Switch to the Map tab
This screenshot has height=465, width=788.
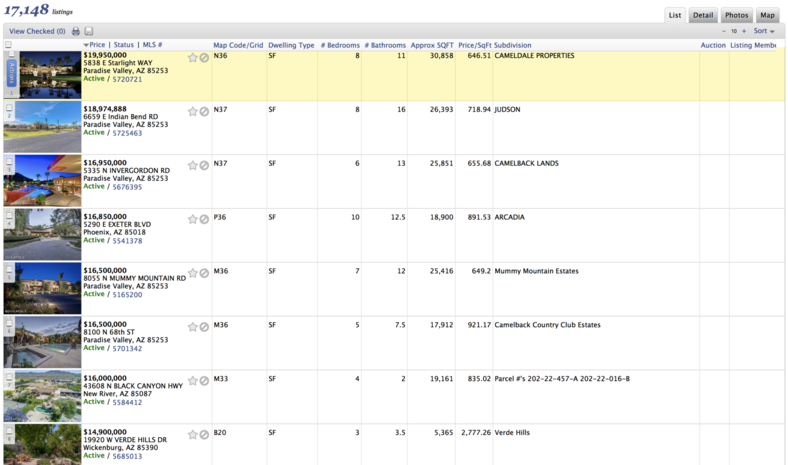click(767, 15)
